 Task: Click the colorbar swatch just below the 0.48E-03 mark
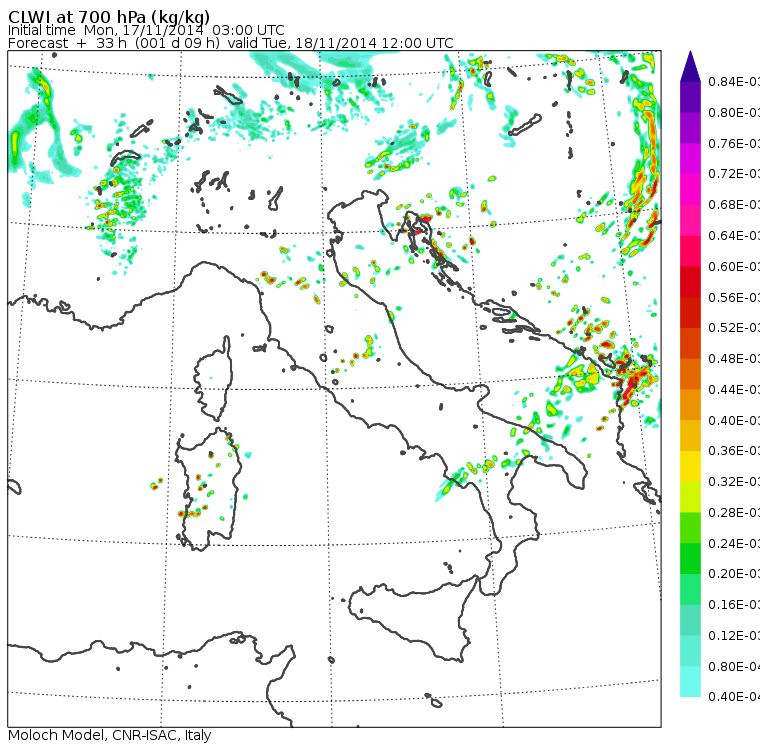point(690,374)
